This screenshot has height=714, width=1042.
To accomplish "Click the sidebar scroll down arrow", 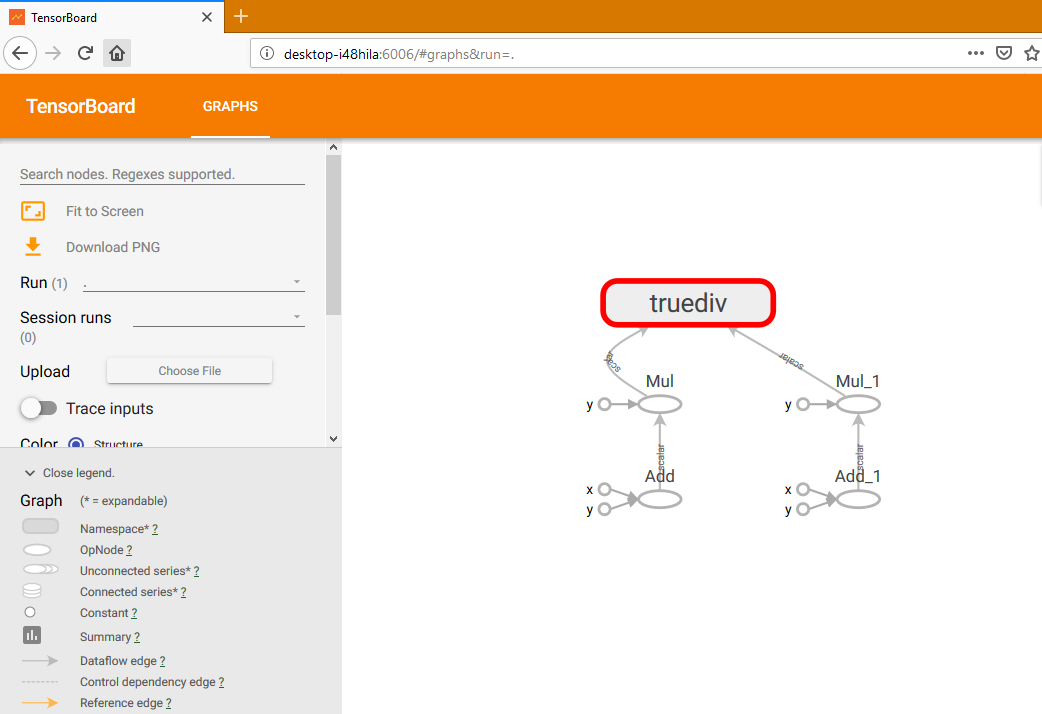I will click(x=334, y=439).
